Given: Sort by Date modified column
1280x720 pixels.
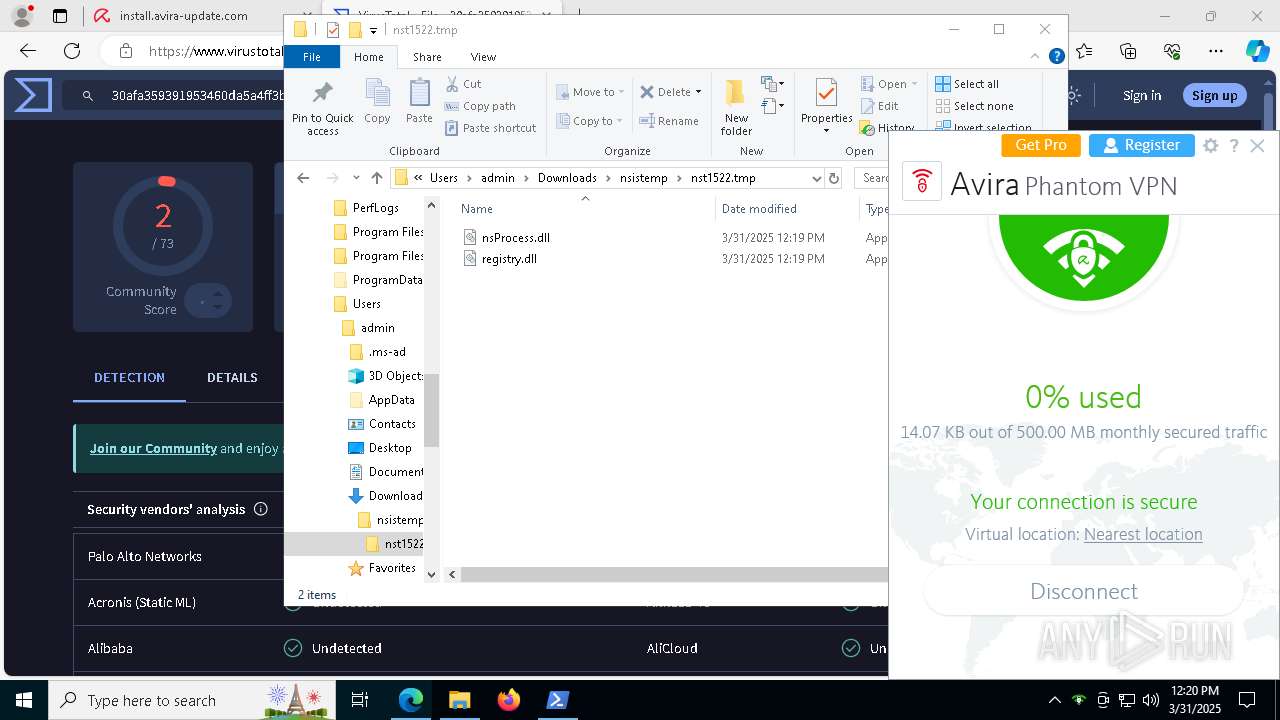Looking at the screenshot, I should [759, 209].
